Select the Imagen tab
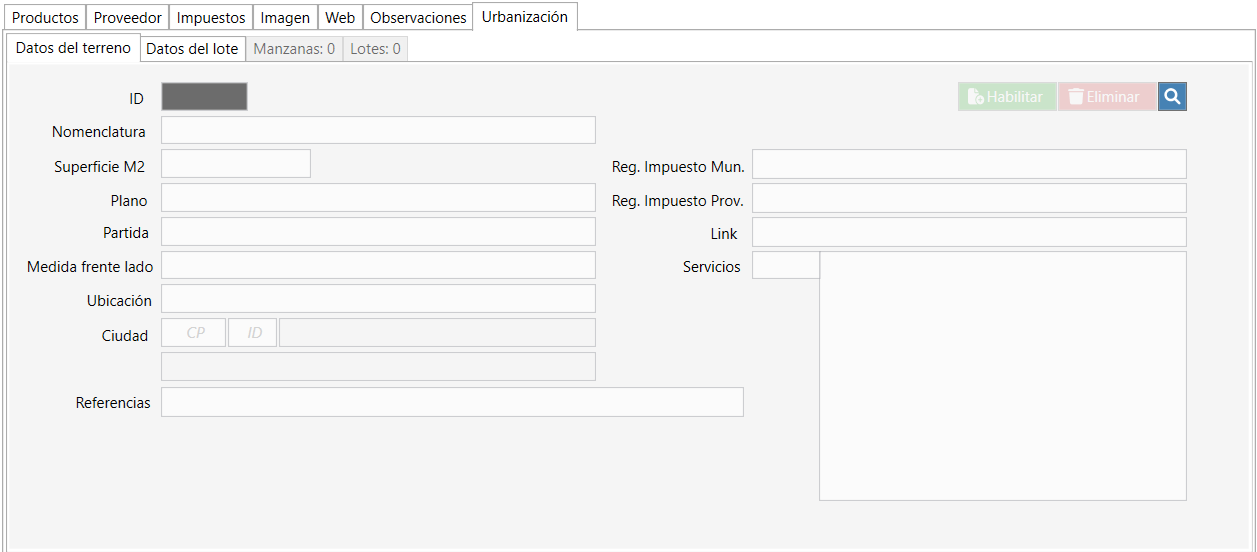 285,18
